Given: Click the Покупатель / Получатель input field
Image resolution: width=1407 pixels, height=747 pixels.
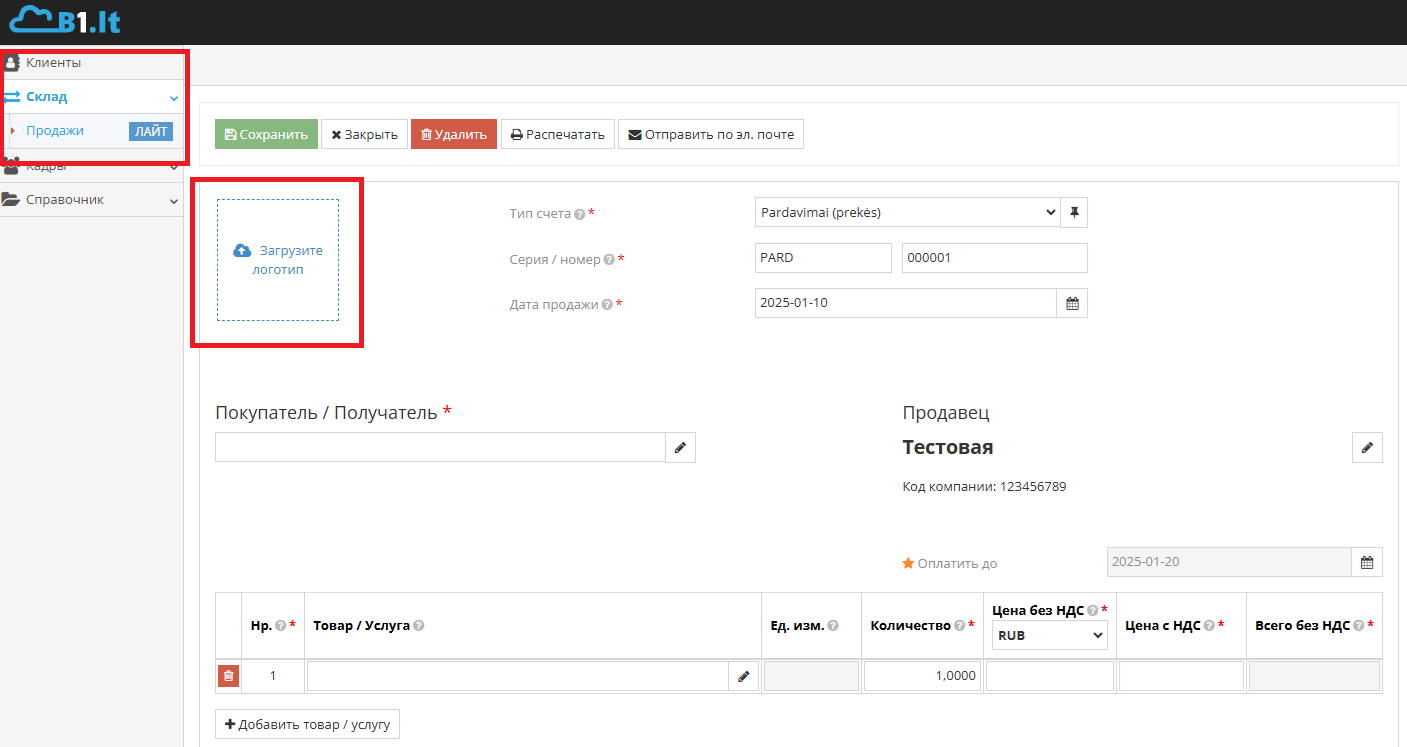Looking at the screenshot, I should pos(440,448).
